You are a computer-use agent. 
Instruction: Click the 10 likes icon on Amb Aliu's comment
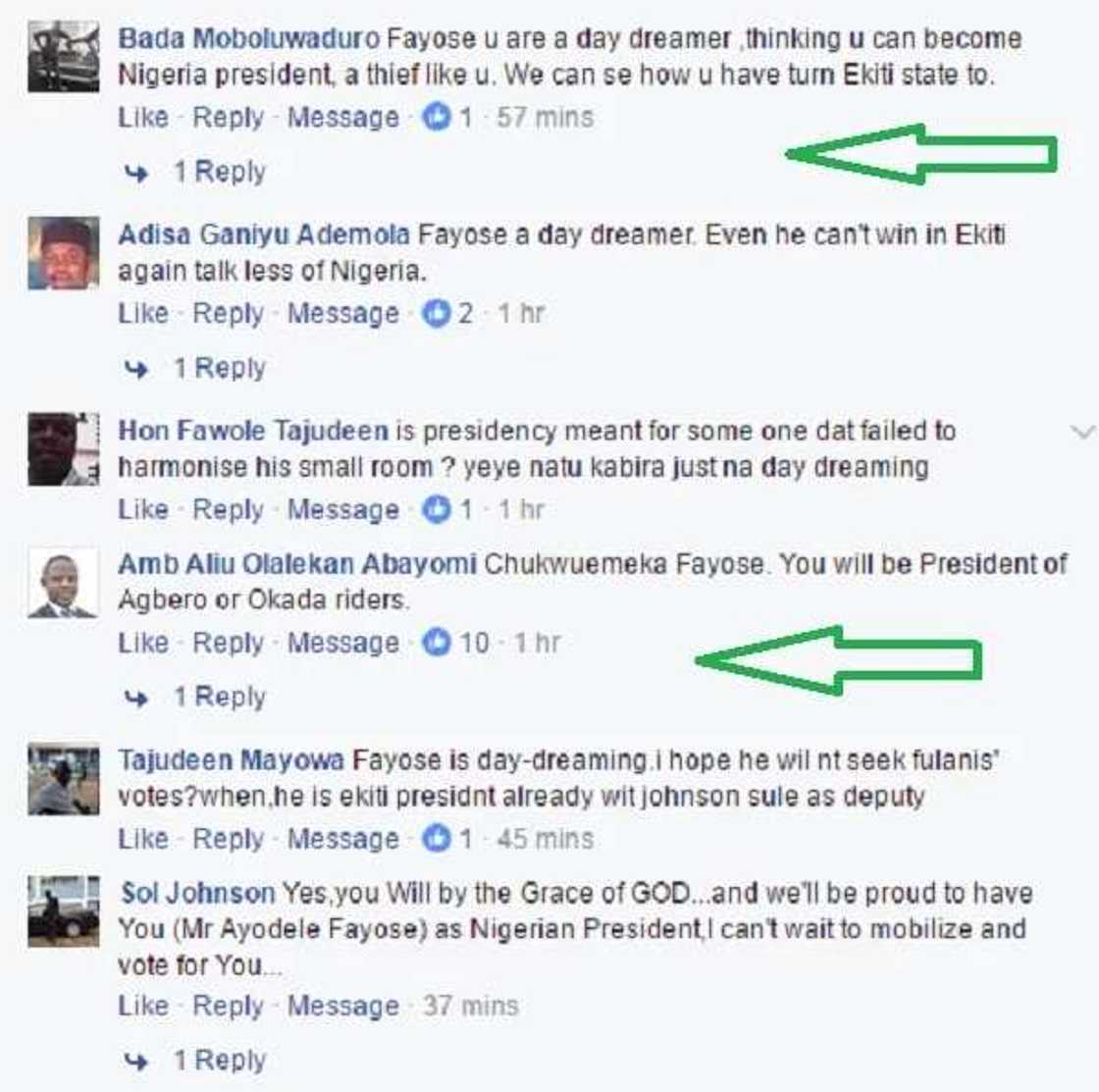pos(436,642)
